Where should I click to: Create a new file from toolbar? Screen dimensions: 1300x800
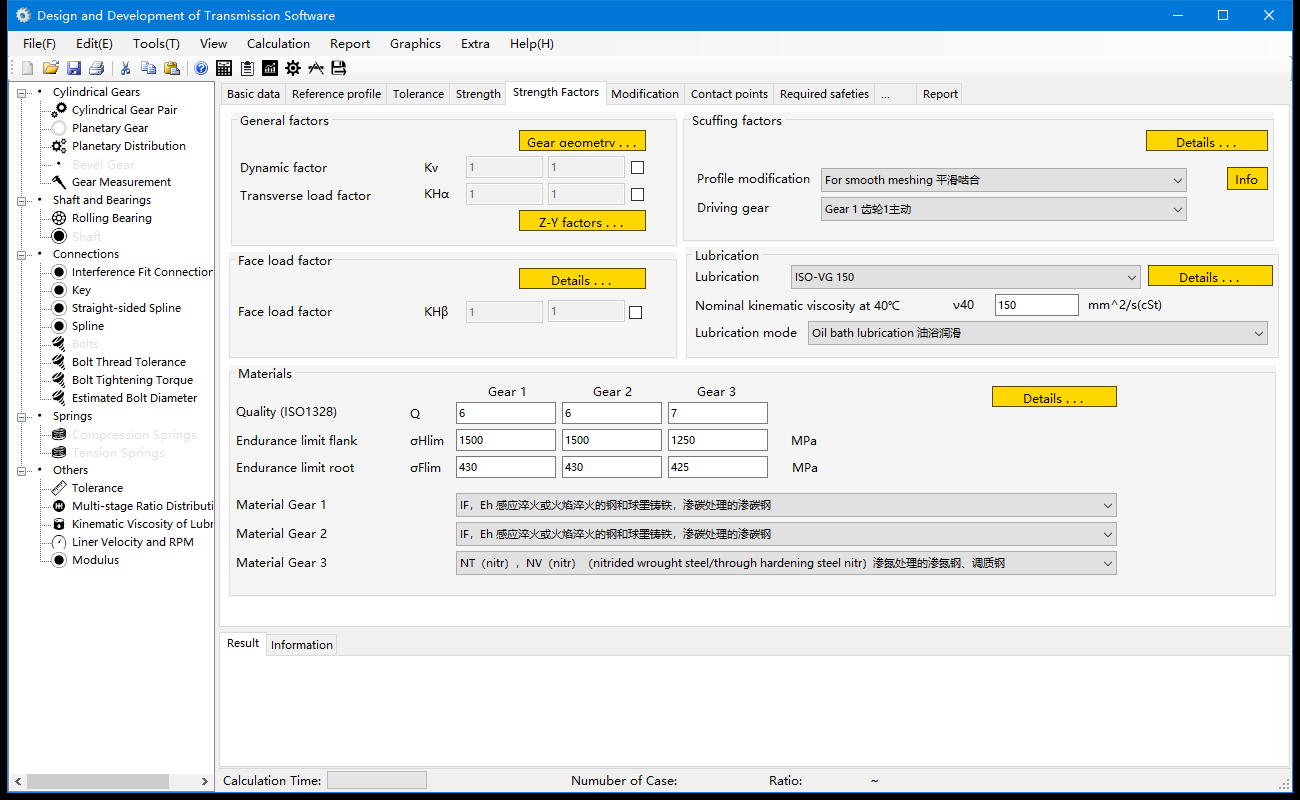pos(27,68)
